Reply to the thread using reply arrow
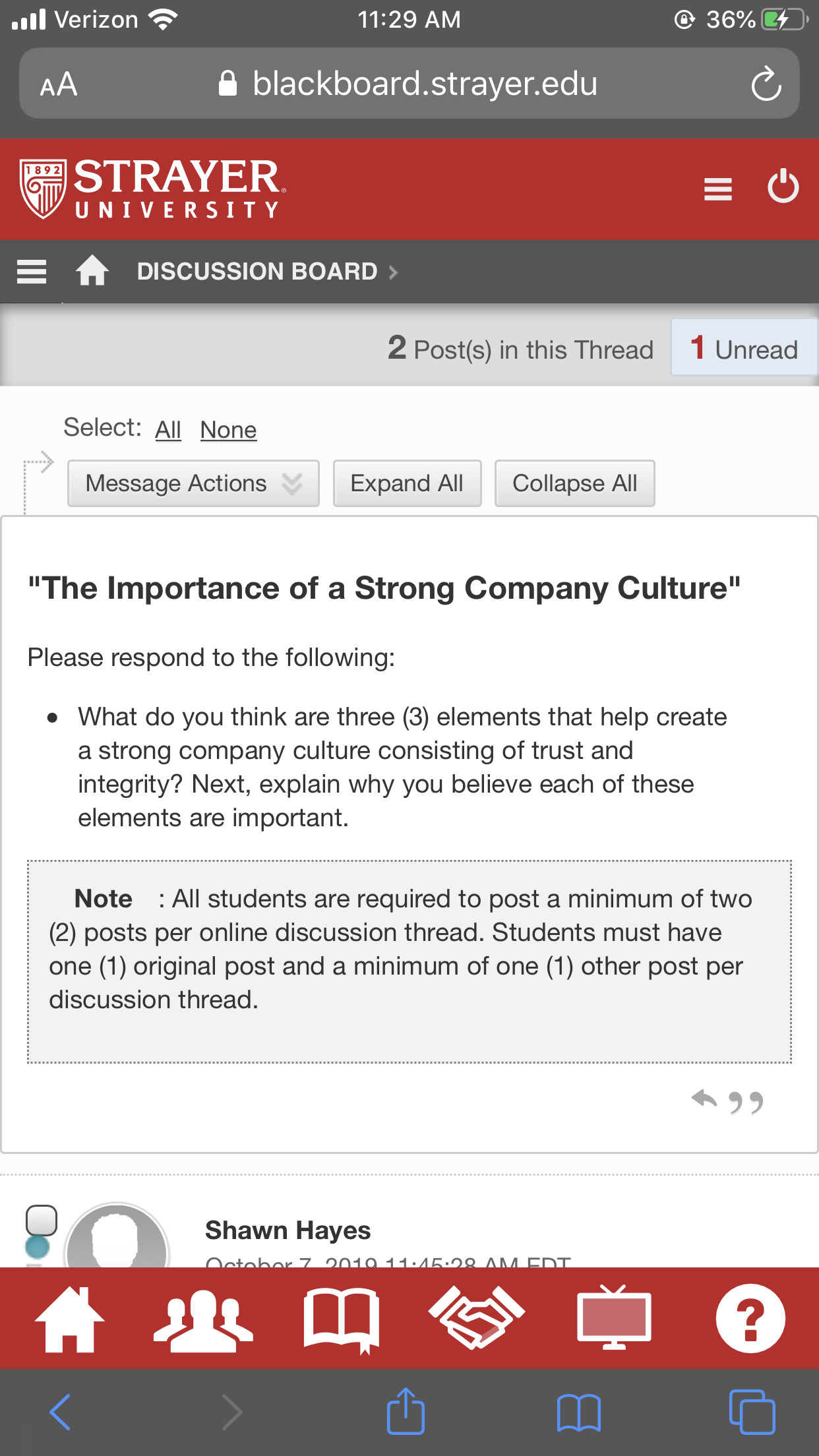The image size is (819, 1456). [704, 1099]
